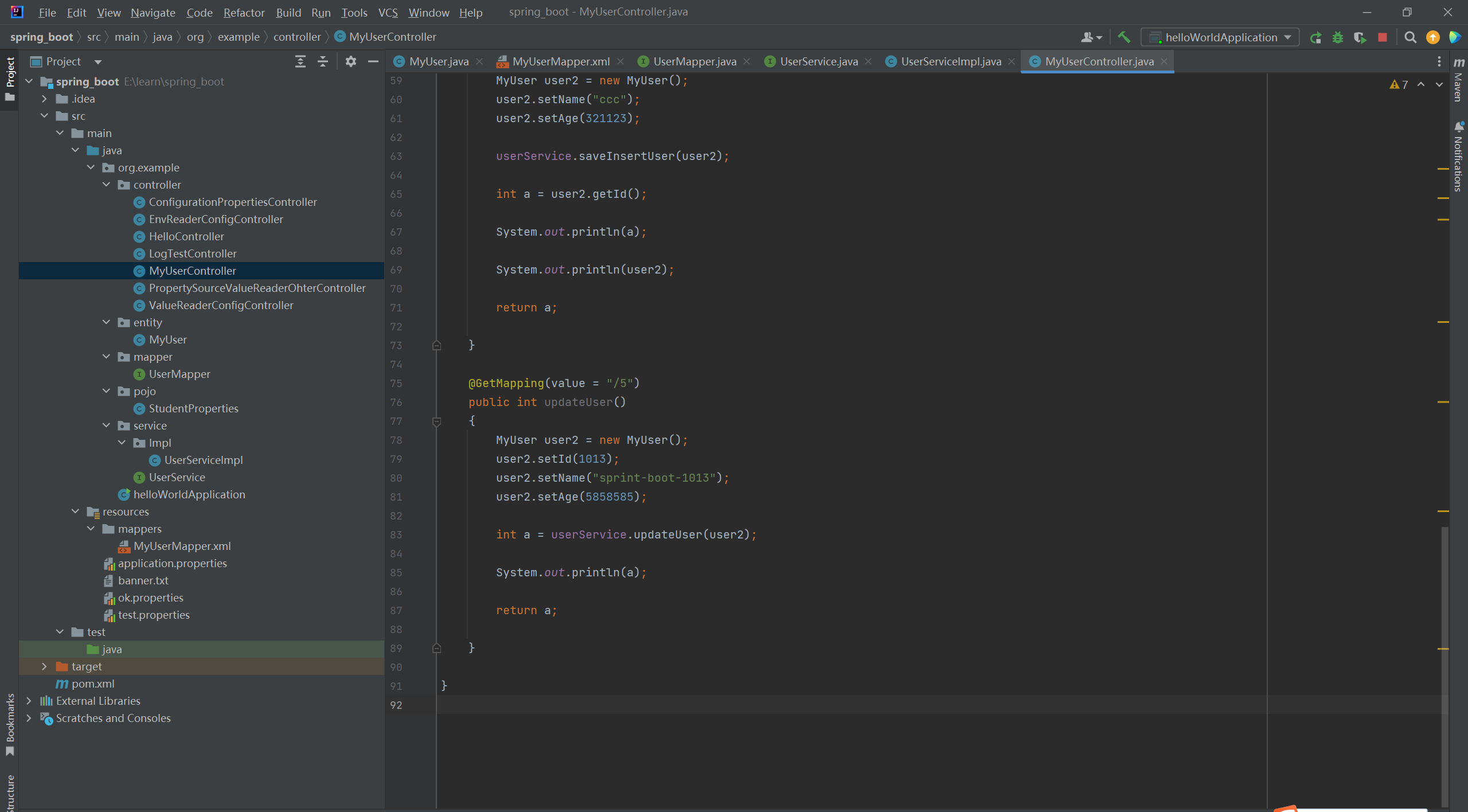Viewport: 1468px width, 812px height.
Task: Click the Build project hammer icon
Action: pyautogui.click(x=1124, y=37)
